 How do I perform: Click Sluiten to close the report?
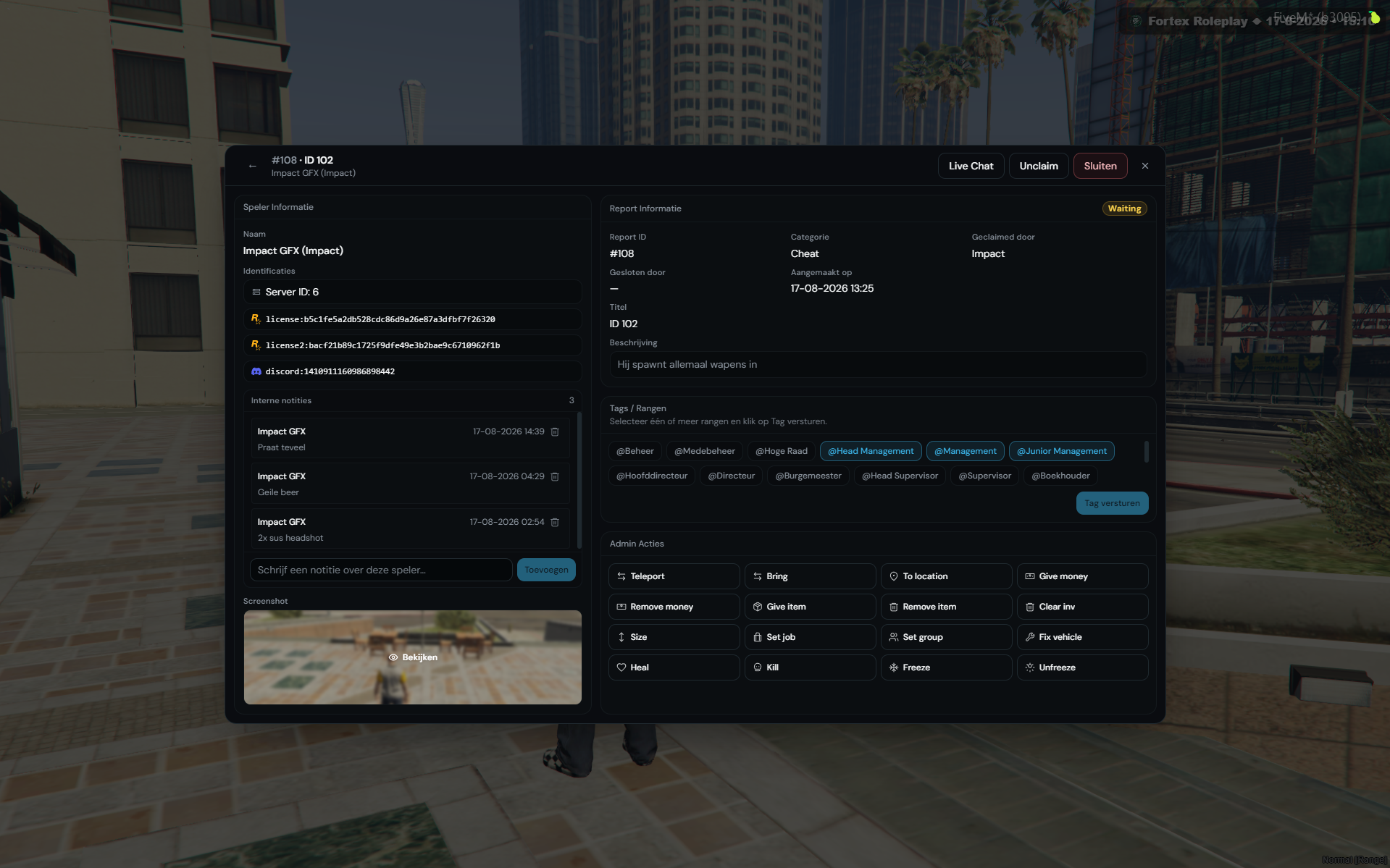(1100, 166)
